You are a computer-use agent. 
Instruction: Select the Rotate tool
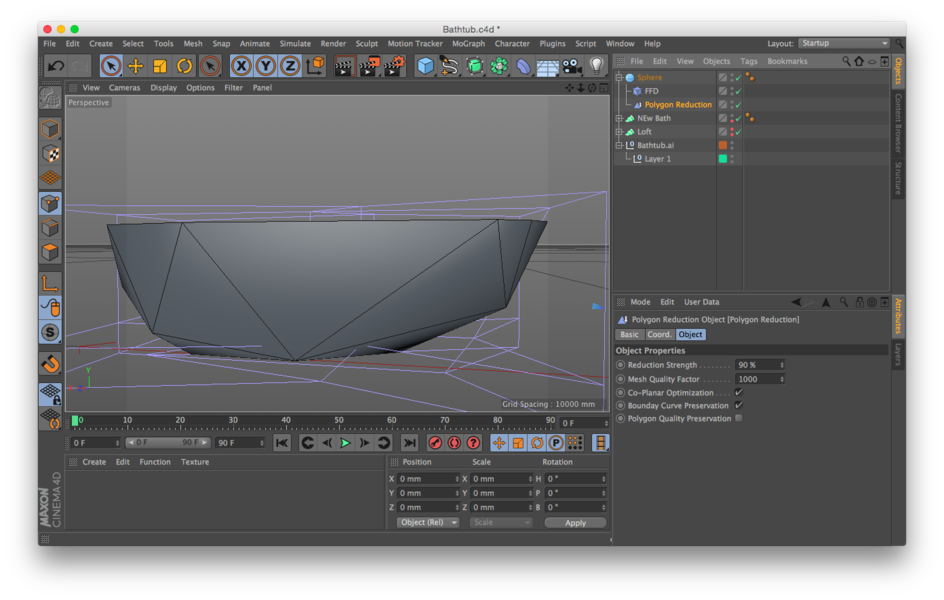[x=185, y=66]
